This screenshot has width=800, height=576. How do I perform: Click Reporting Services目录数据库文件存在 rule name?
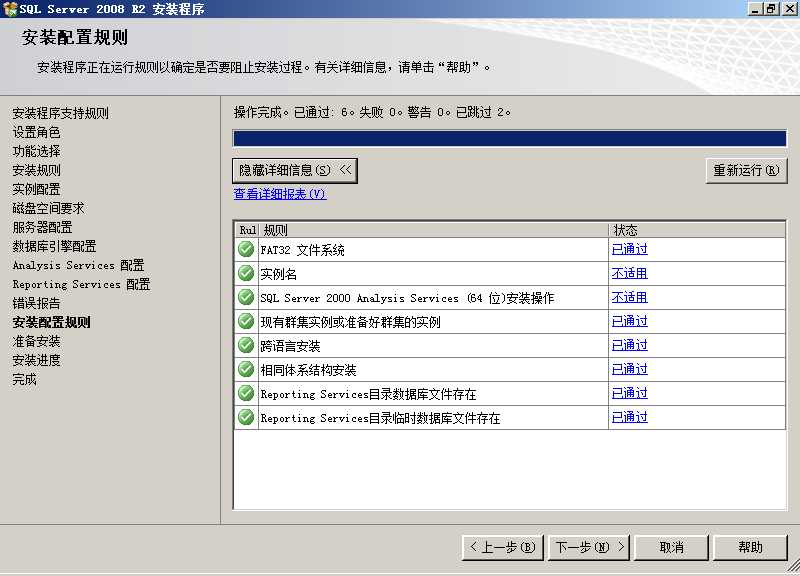pos(368,394)
